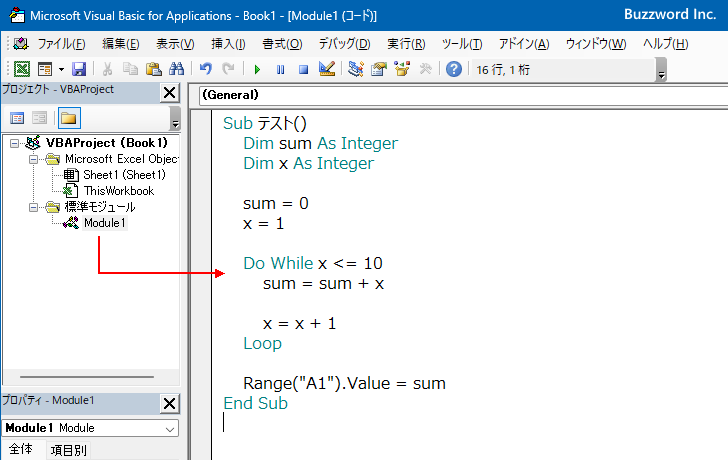Screen dimensions: 728x460
Task: Click the Redo arrow icon
Action: (228, 69)
